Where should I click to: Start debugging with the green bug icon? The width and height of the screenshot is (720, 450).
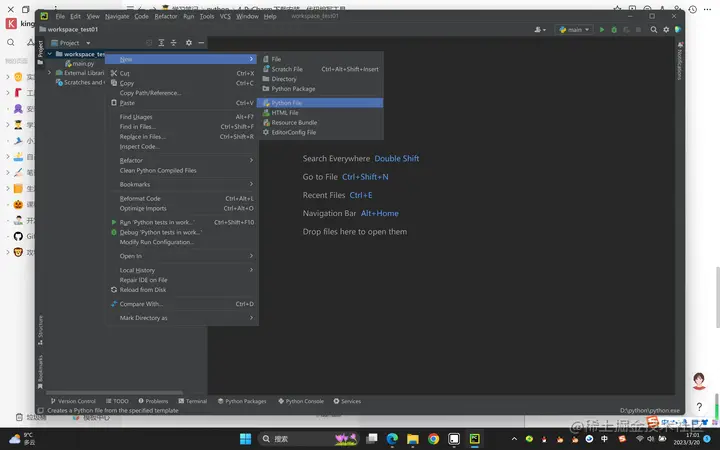coord(614,29)
